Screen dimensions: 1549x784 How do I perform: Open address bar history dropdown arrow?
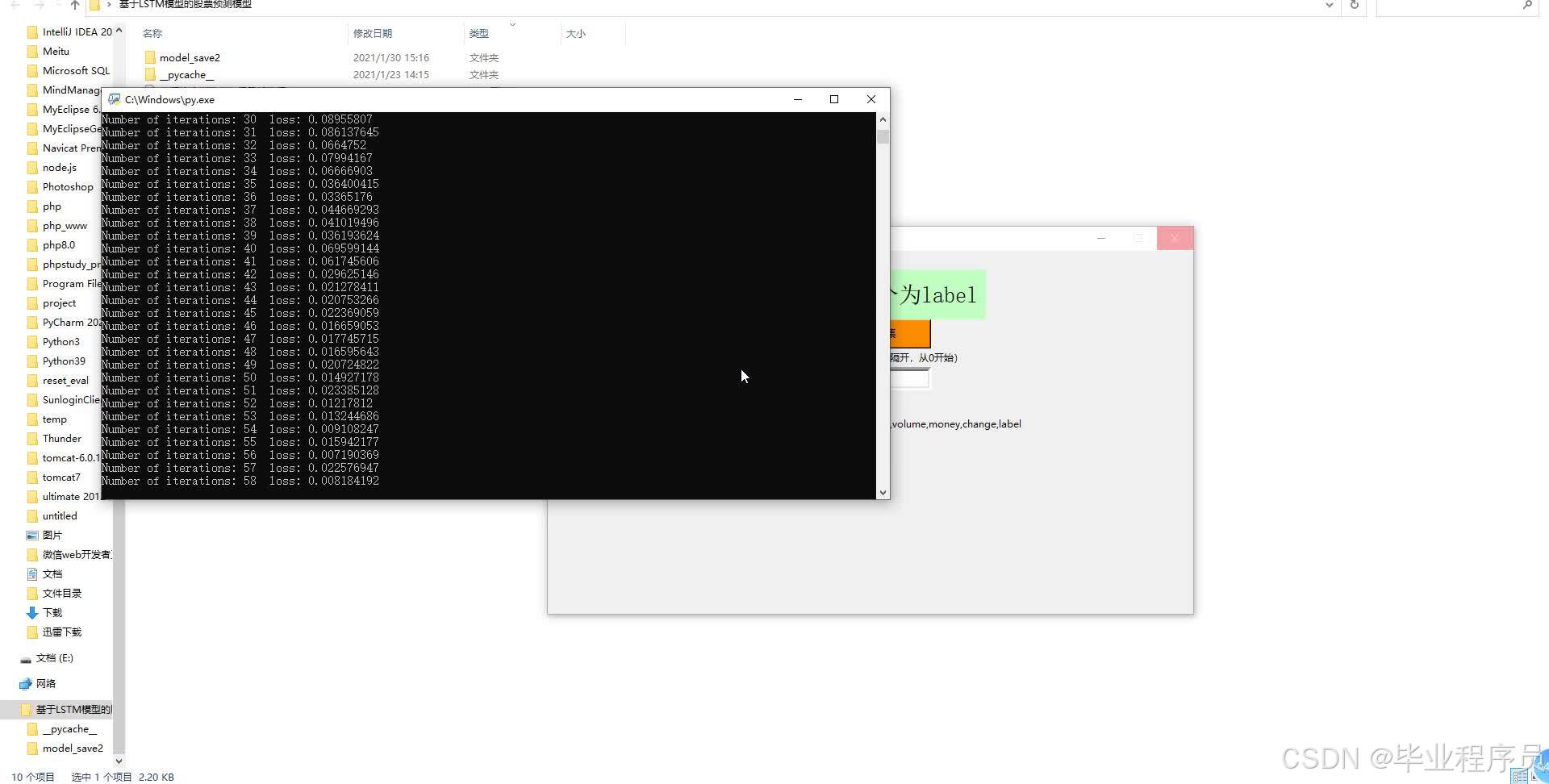[x=1329, y=5]
